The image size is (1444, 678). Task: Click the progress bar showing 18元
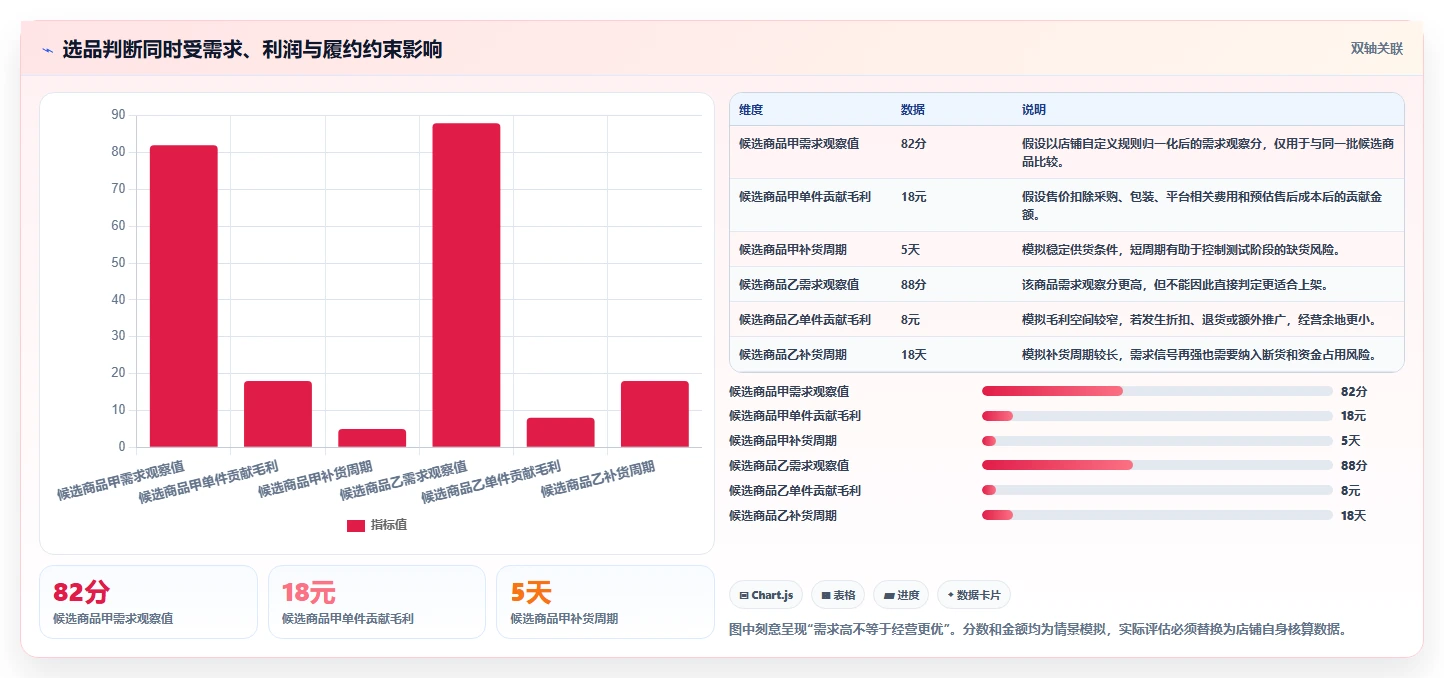pyautogui.click(x=1157, y=416)
